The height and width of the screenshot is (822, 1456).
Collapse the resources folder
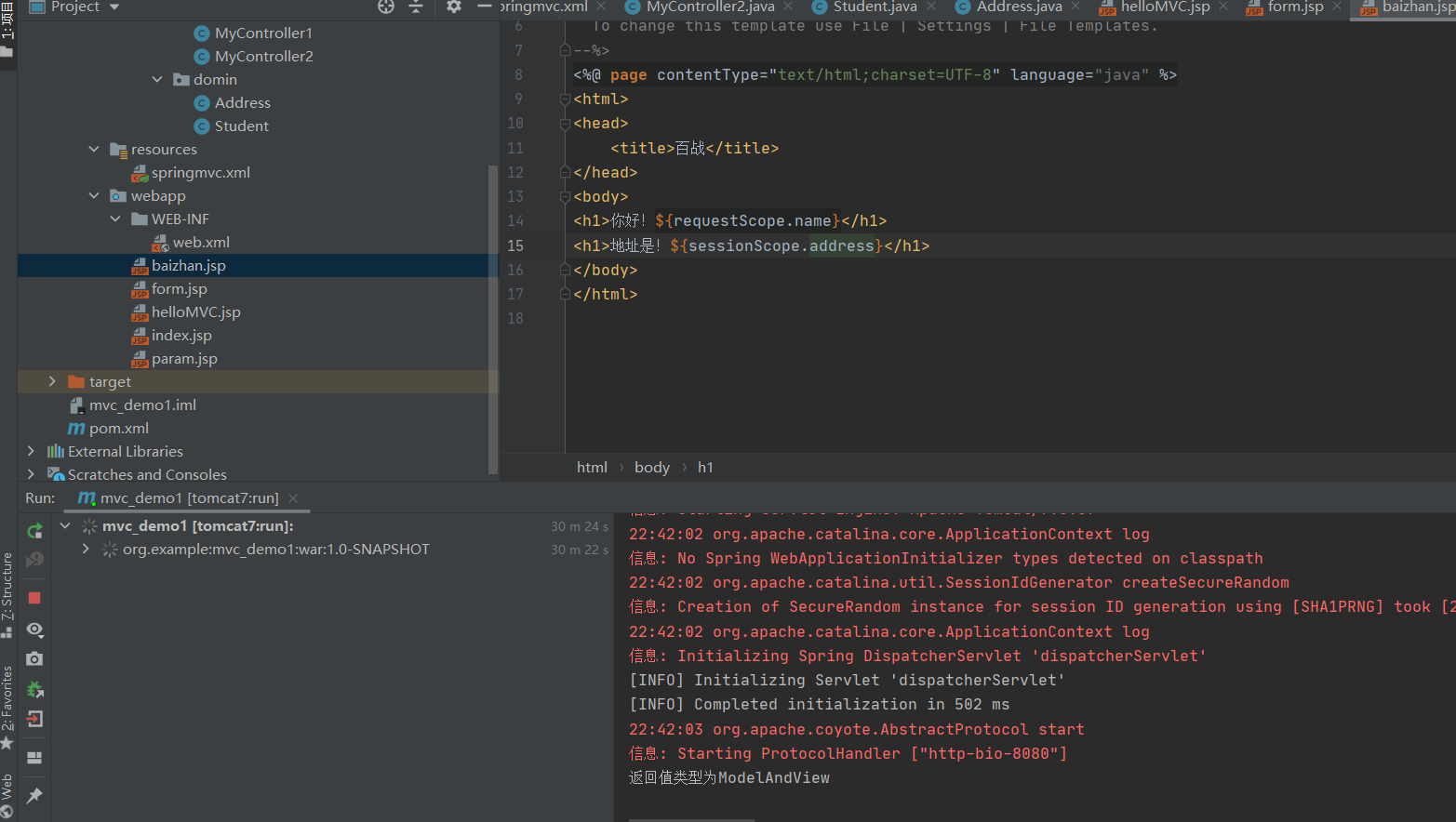[94, 149]
